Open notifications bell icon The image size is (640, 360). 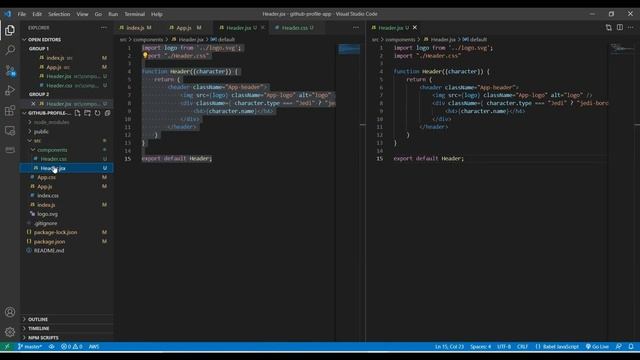click(x=631, y=347)
